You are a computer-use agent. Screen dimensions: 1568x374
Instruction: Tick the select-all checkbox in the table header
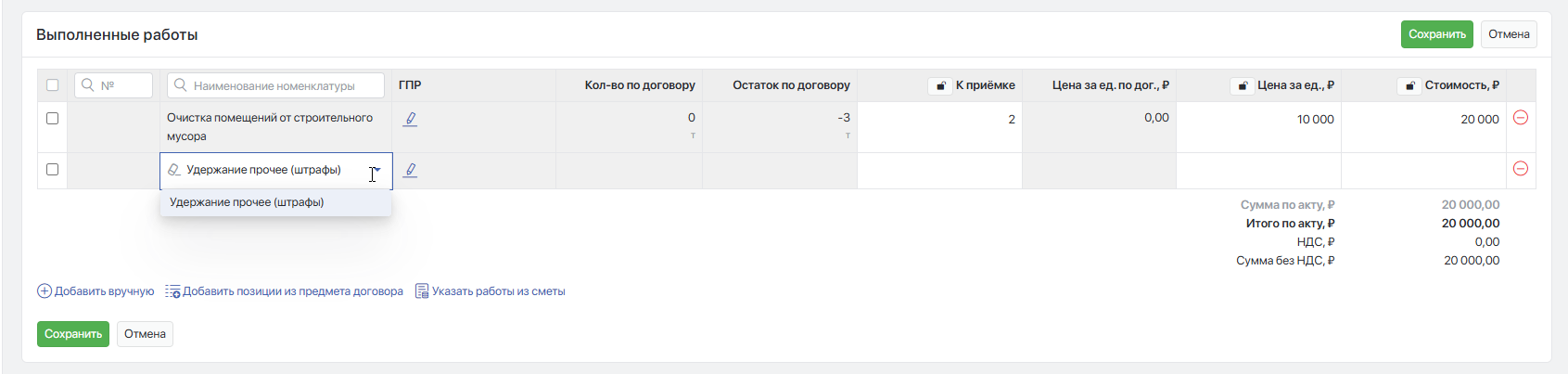click(x=53, y=85)
